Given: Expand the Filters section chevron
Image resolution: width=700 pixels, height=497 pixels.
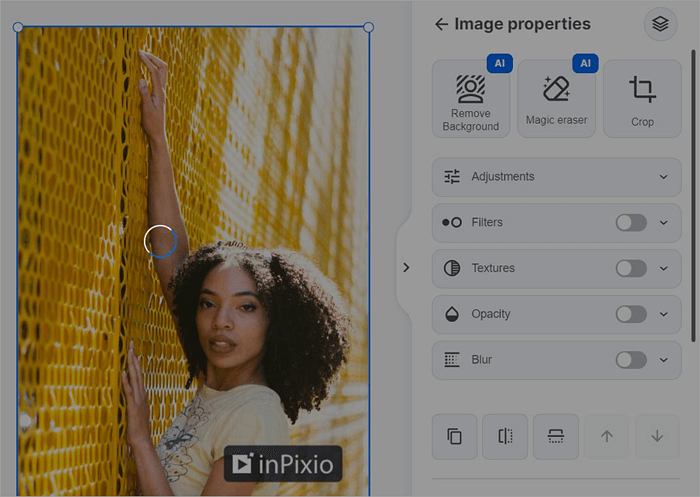Looking at the screenshot, I should (x=664, y=222).
